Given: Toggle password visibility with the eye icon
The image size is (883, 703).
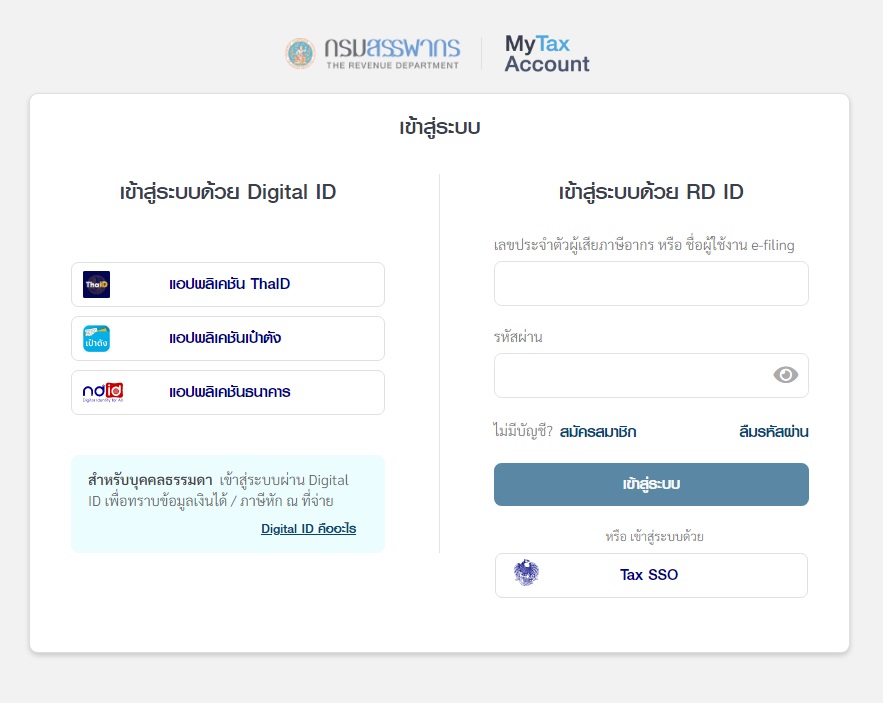Looking at the screenshot, I should (786, 375).
